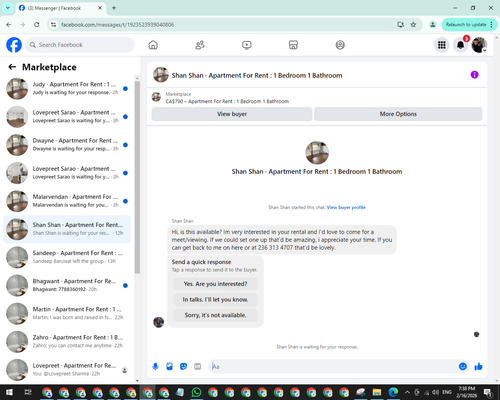Click the large Shan Shan listing thumbnail

(x=317, y=153)
